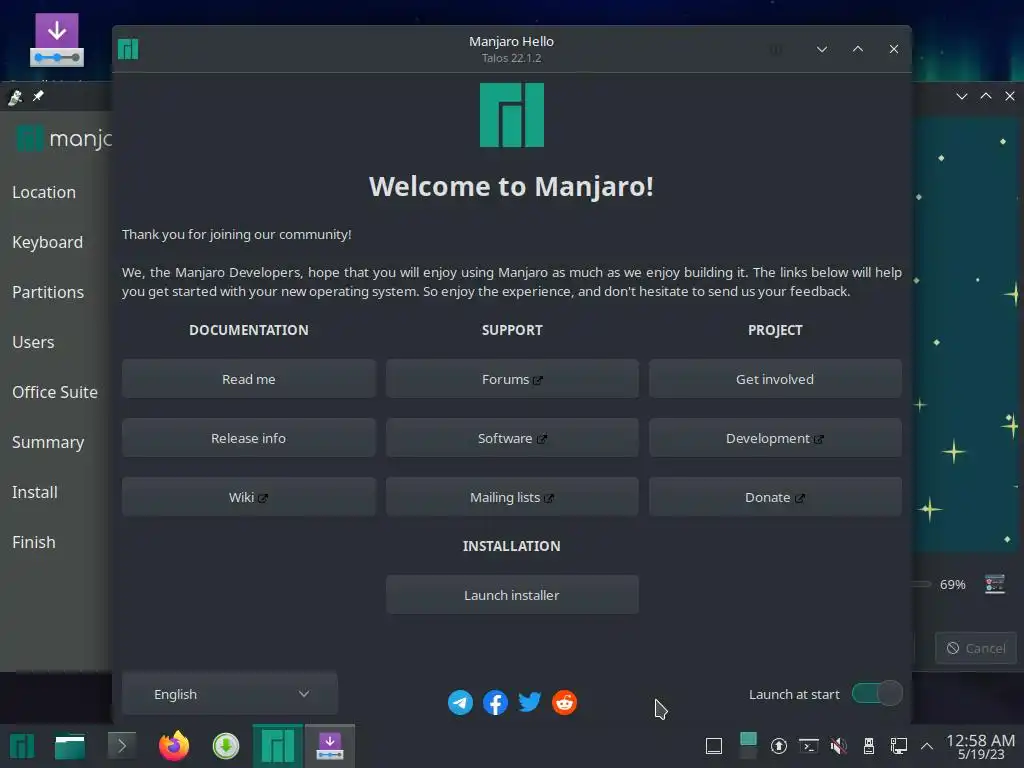The image size is (1024, 768).
Task: Minimize the installer window behind
Action: [961, 96]
